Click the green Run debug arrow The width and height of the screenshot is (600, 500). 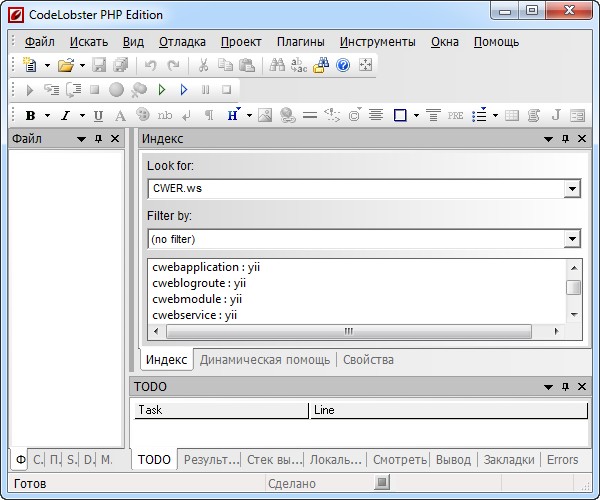tap(162, 90)
